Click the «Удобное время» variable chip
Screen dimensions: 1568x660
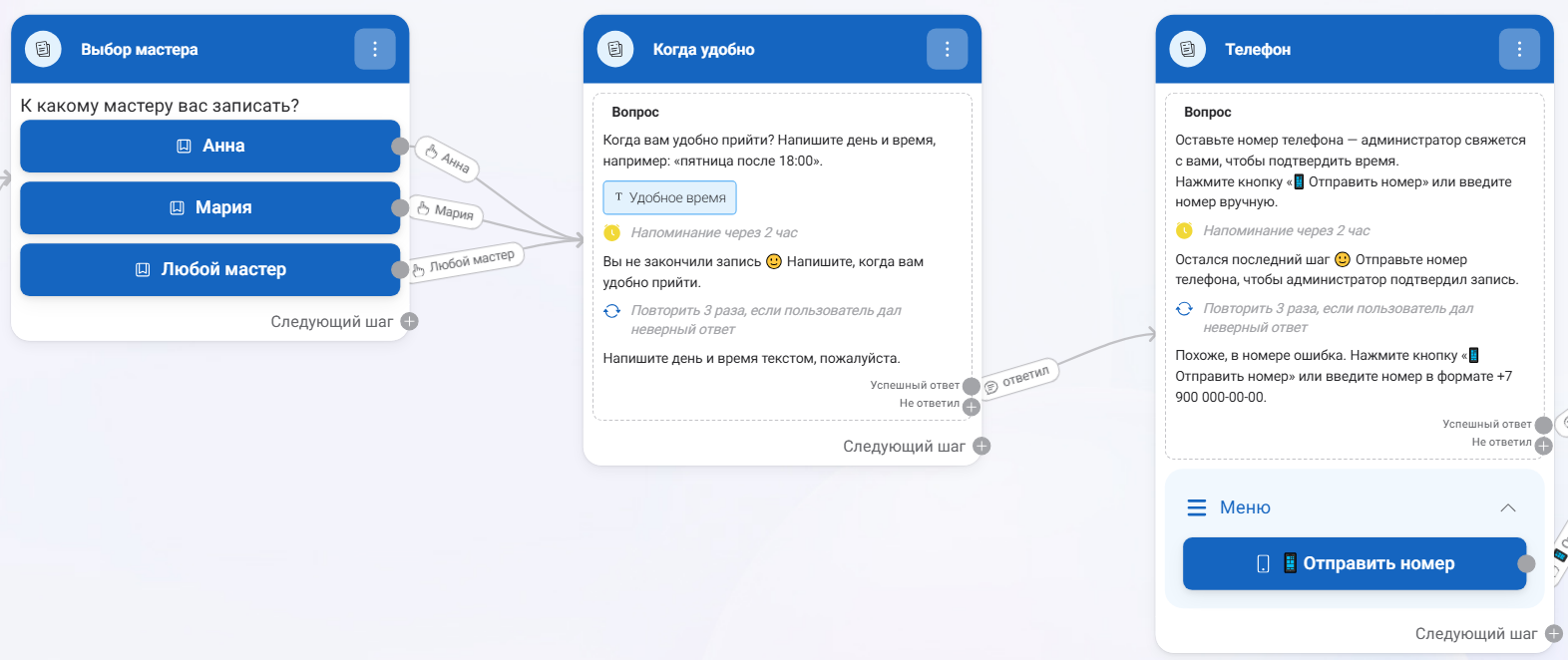click(x=669, y=197)
